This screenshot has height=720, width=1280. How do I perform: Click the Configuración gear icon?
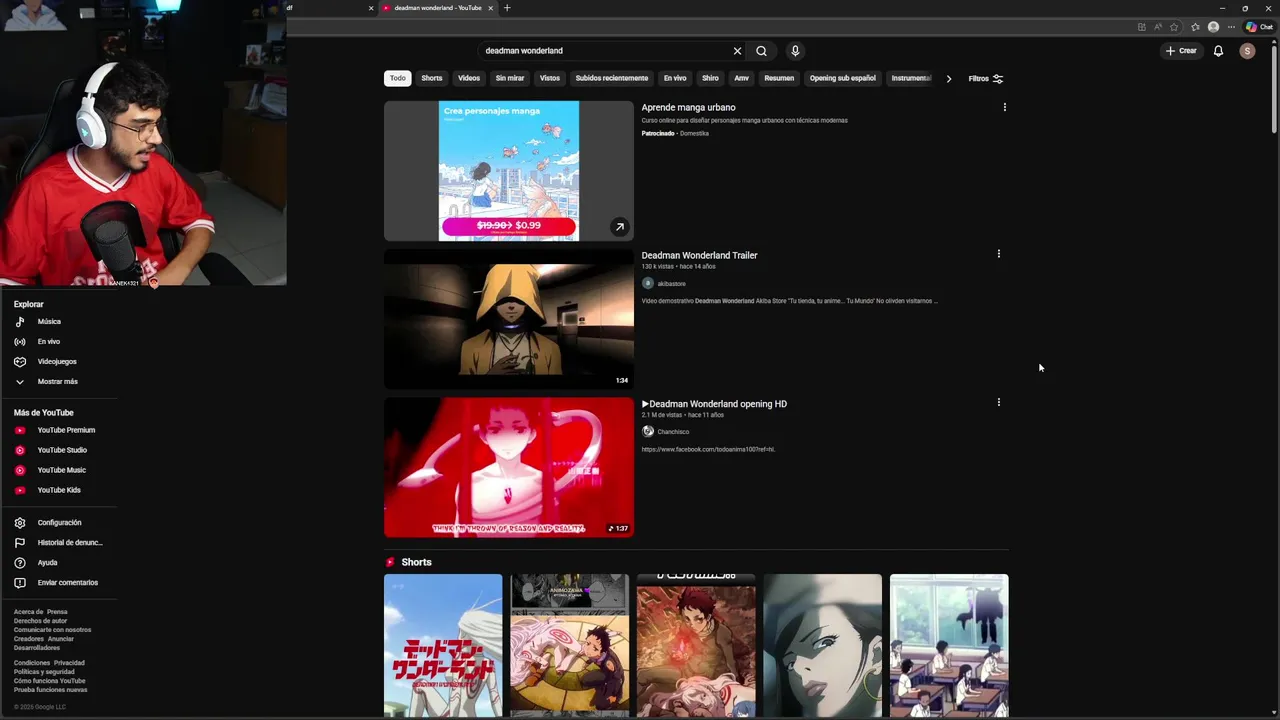pyautogui.click(x=20, y=523)
